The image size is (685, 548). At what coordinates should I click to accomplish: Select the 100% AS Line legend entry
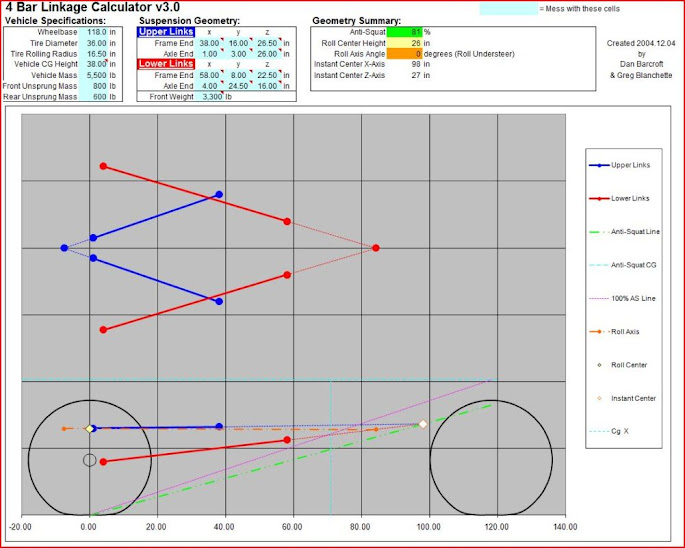623,298
